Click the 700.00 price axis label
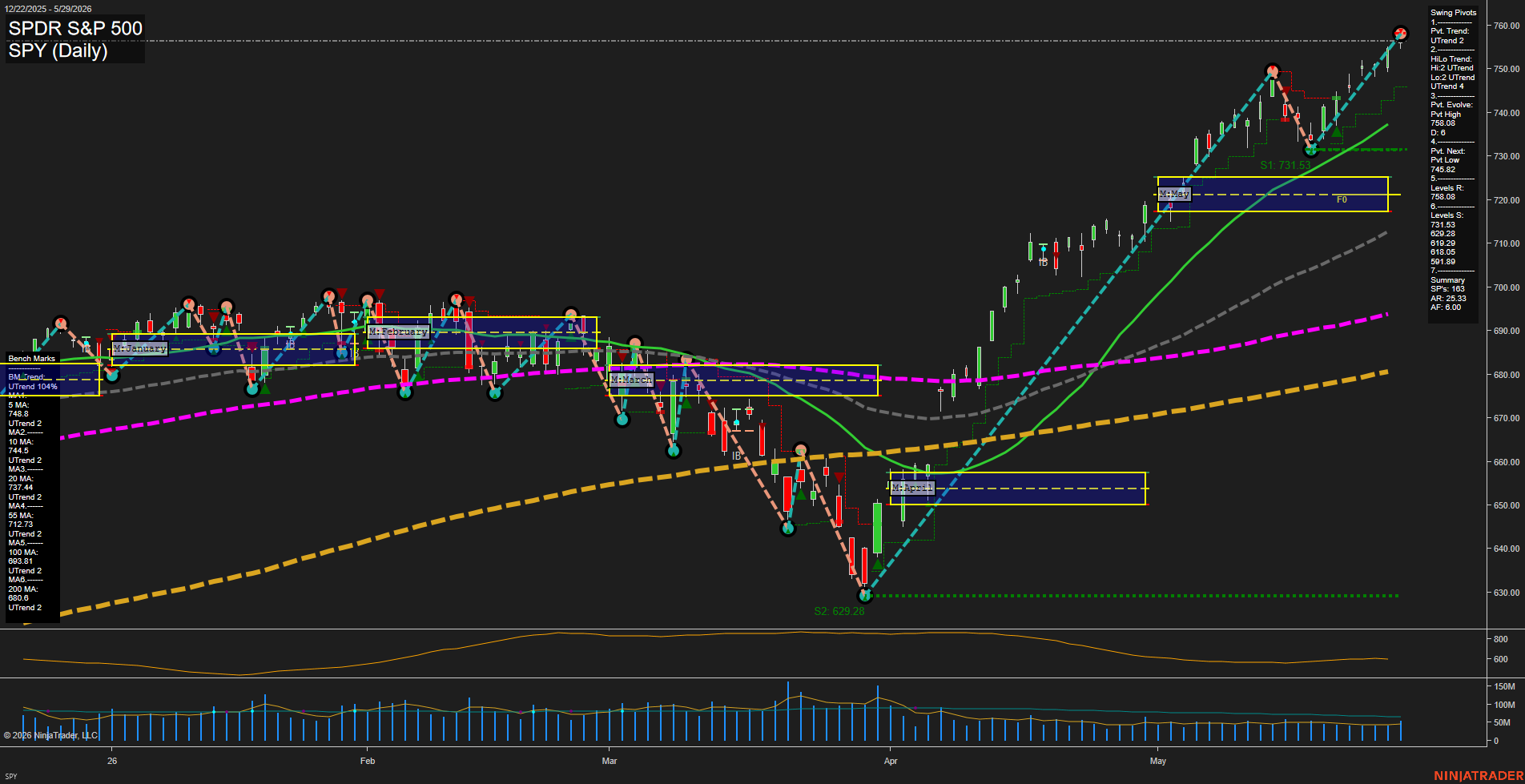This screenshot has height=784, width=1525. point(1507,287)
